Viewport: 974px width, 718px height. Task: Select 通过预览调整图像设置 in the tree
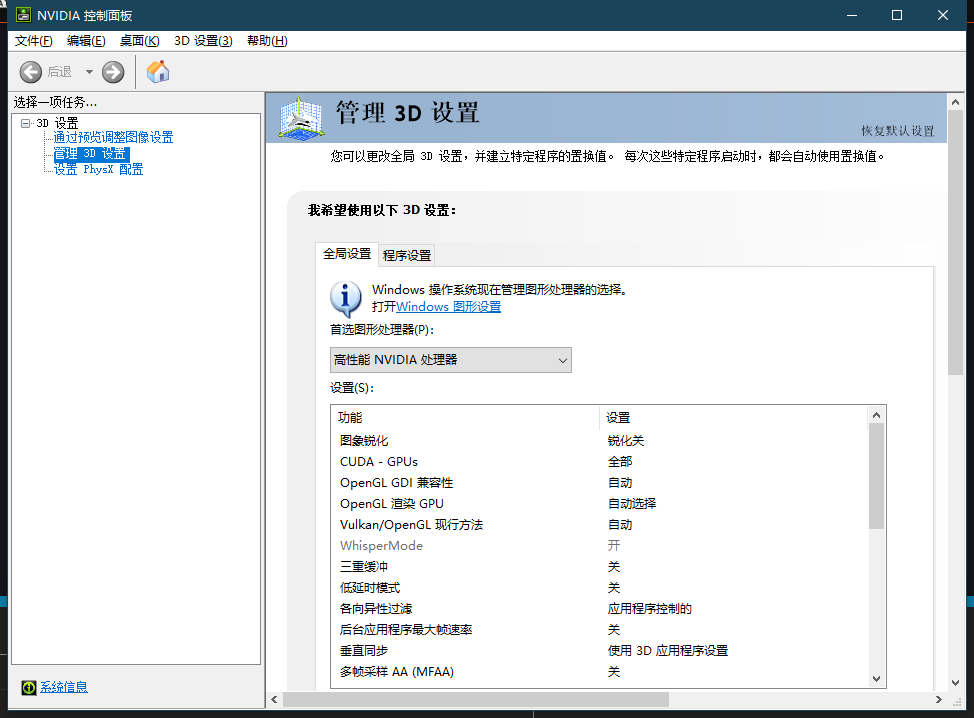coord(113,137)
